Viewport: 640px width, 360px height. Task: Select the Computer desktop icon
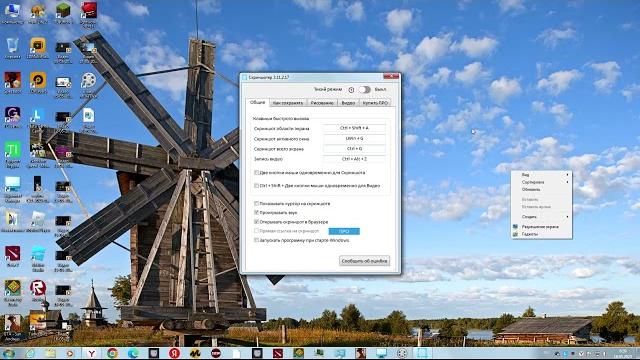pyautogui.click(x=12, y=13)
